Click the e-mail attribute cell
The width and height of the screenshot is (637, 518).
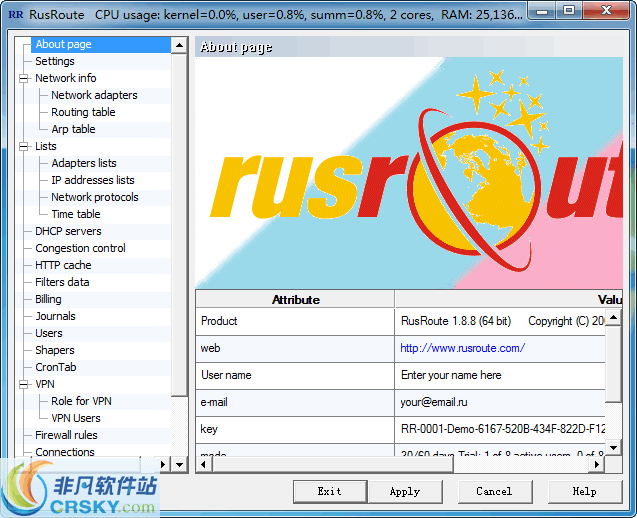pos(295,402)
